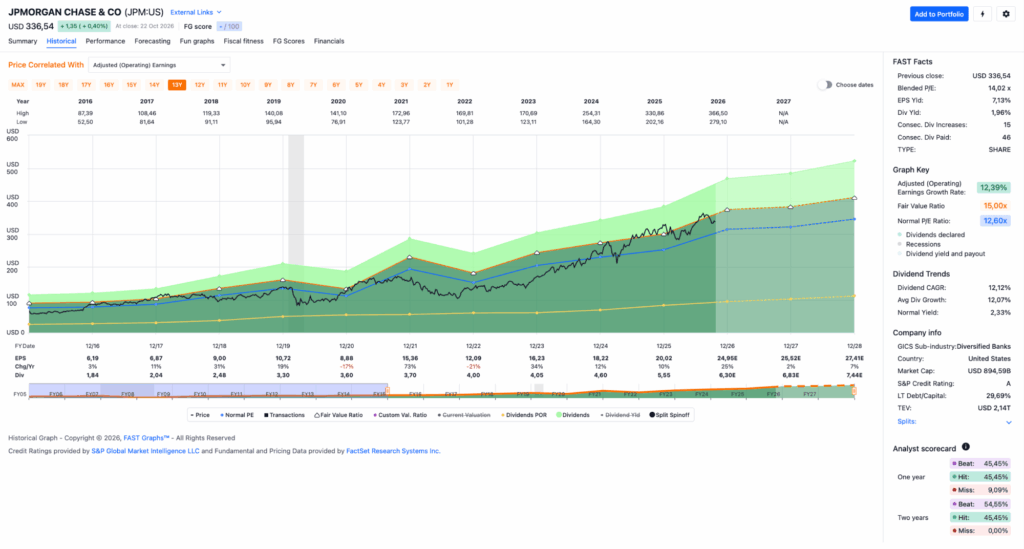The image size is (1024, 549).
Task: Click the right handle of range navigator
Action: point(854,391)
